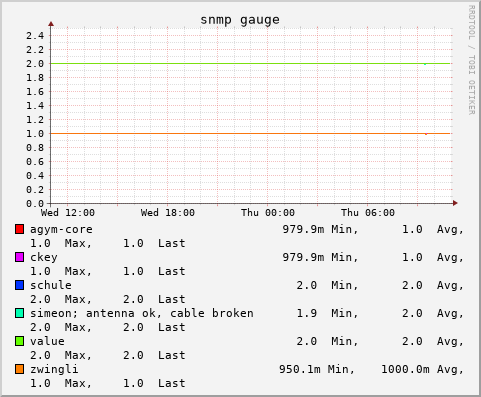Screen dimensions: 481x397
Task: Click the blue schule legend swatch
Action: [x=19, y=285]
